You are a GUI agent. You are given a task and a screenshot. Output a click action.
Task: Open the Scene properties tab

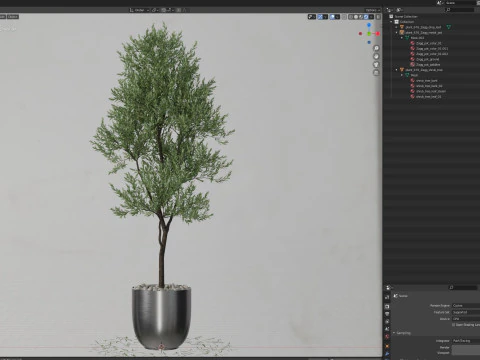pos(387,329)
